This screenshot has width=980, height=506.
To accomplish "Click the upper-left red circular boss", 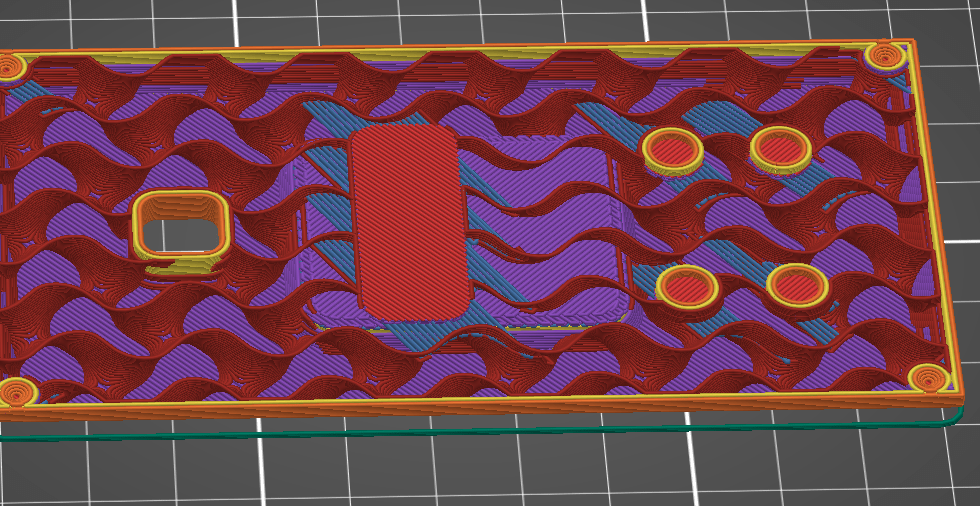I will coord(672,151).
